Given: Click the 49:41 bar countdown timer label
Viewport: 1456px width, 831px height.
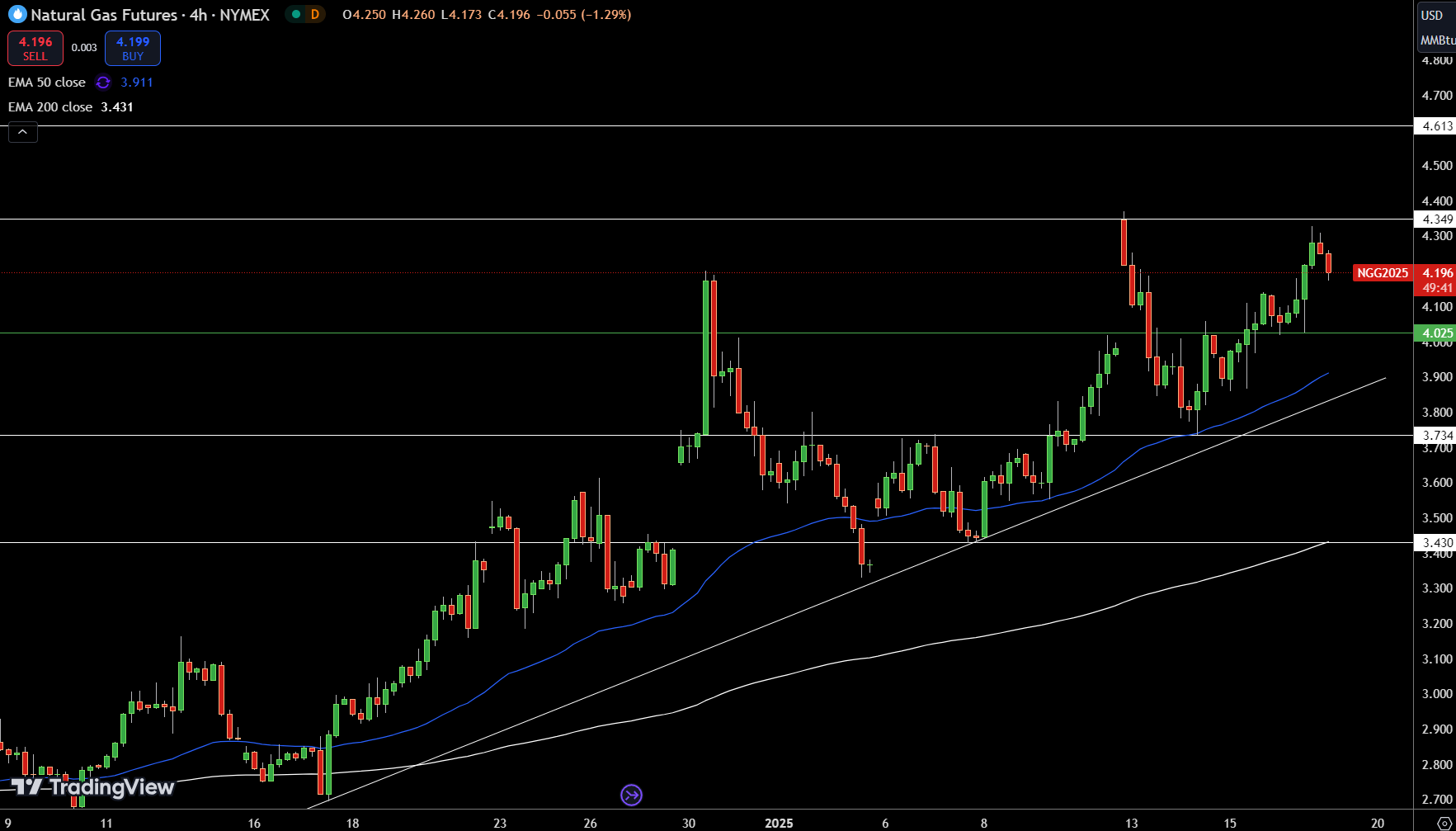Looking at the screenshot, I should (x=1437, y=288).
